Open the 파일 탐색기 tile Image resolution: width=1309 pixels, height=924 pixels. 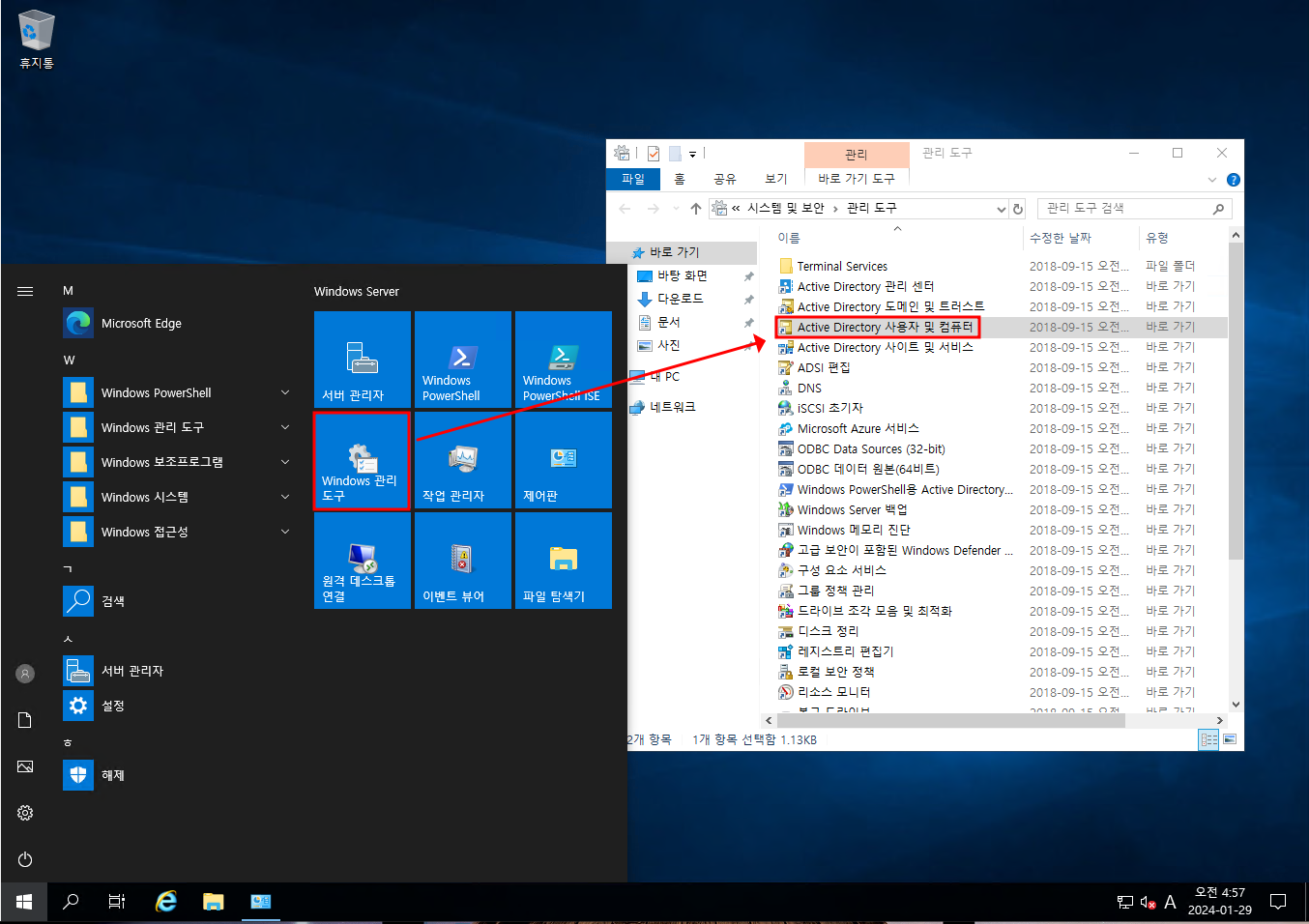coord(564,561)
